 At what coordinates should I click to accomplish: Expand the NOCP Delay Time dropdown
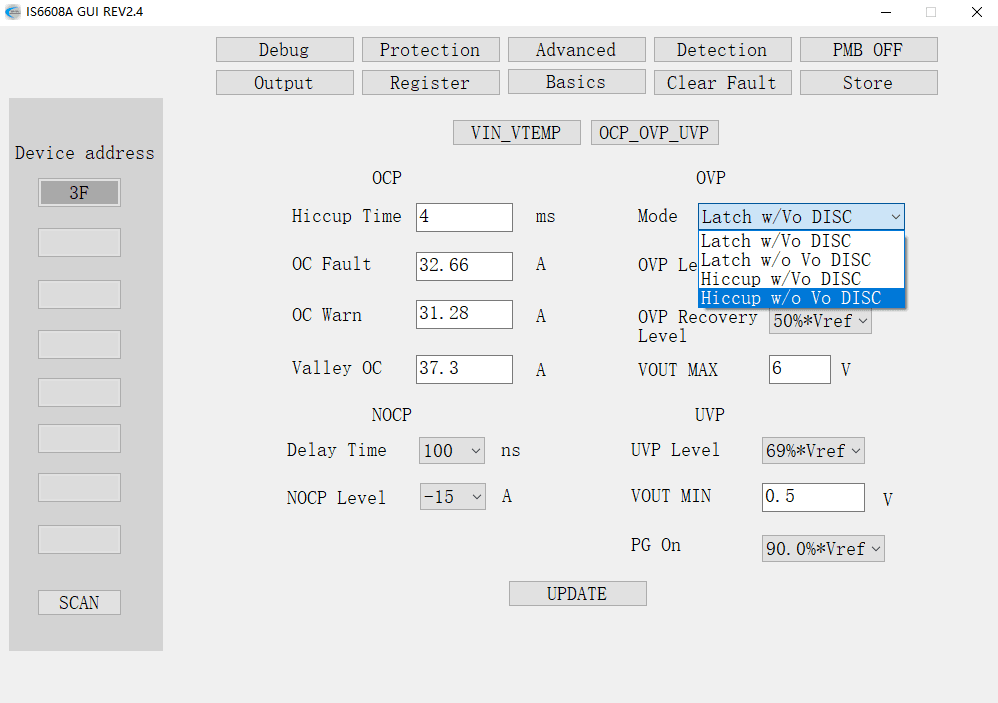click(452, 451)
